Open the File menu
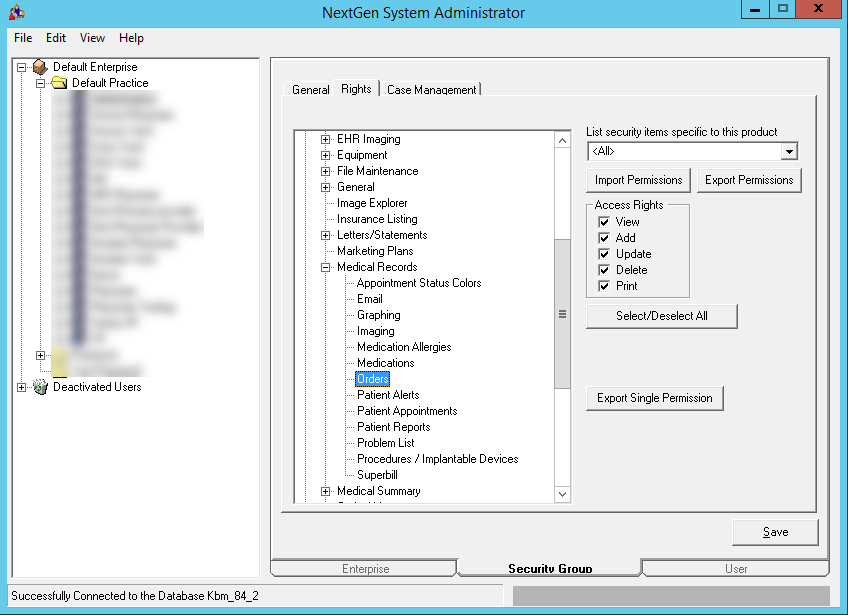This screenshot has width=848, height=615. click(x=23, y=38)
